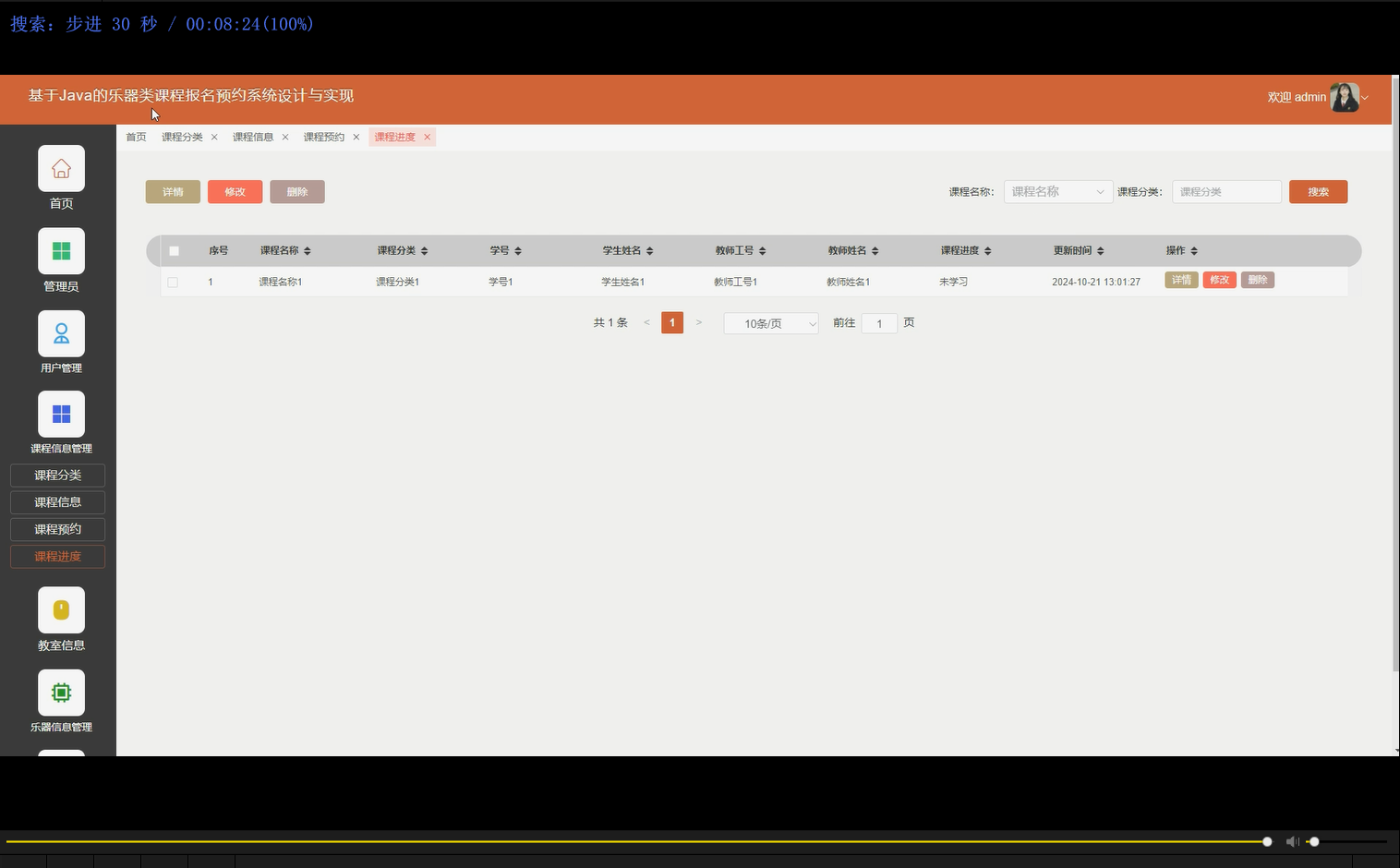Click the top 修改 toolbar button
This screenshot has height=868, width=1400.
(235, 192)
